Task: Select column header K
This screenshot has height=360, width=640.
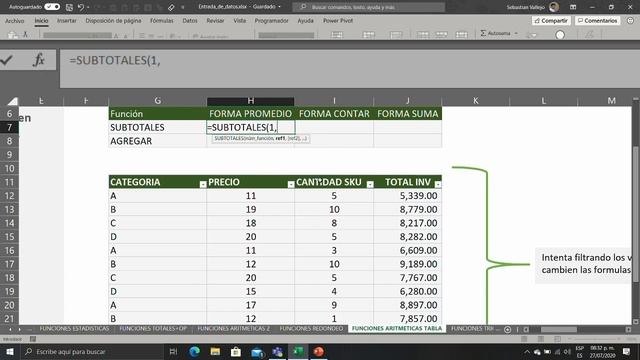Action: [x=476, y=100]
